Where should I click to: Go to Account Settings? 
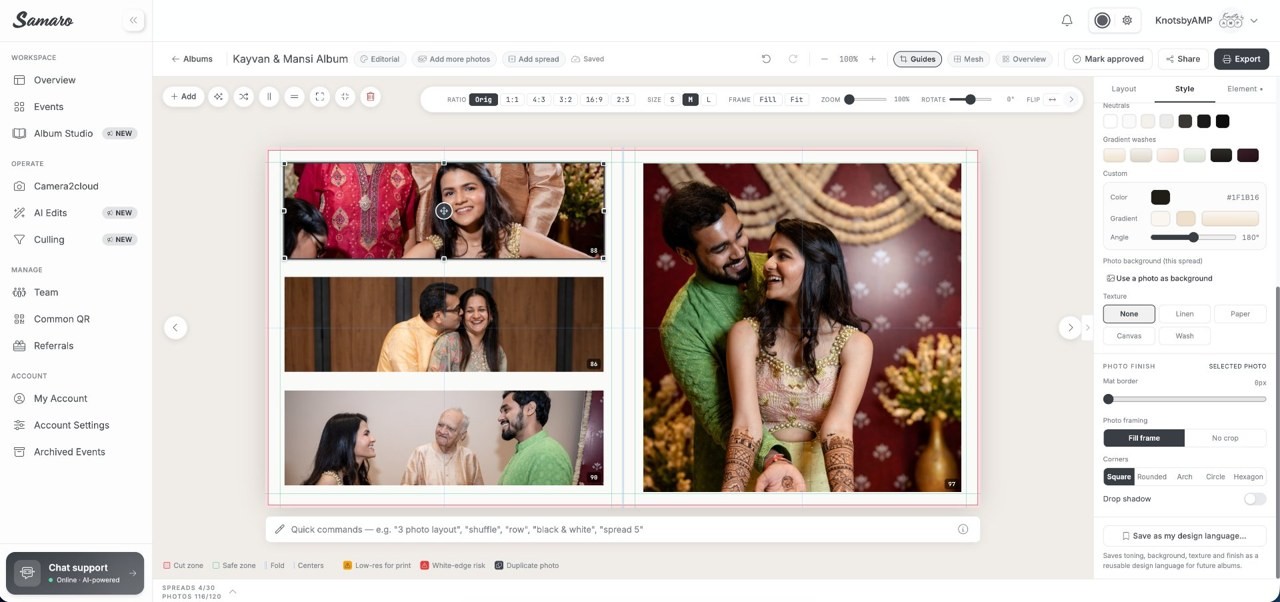pyautogui.click(x=71, y=425)
